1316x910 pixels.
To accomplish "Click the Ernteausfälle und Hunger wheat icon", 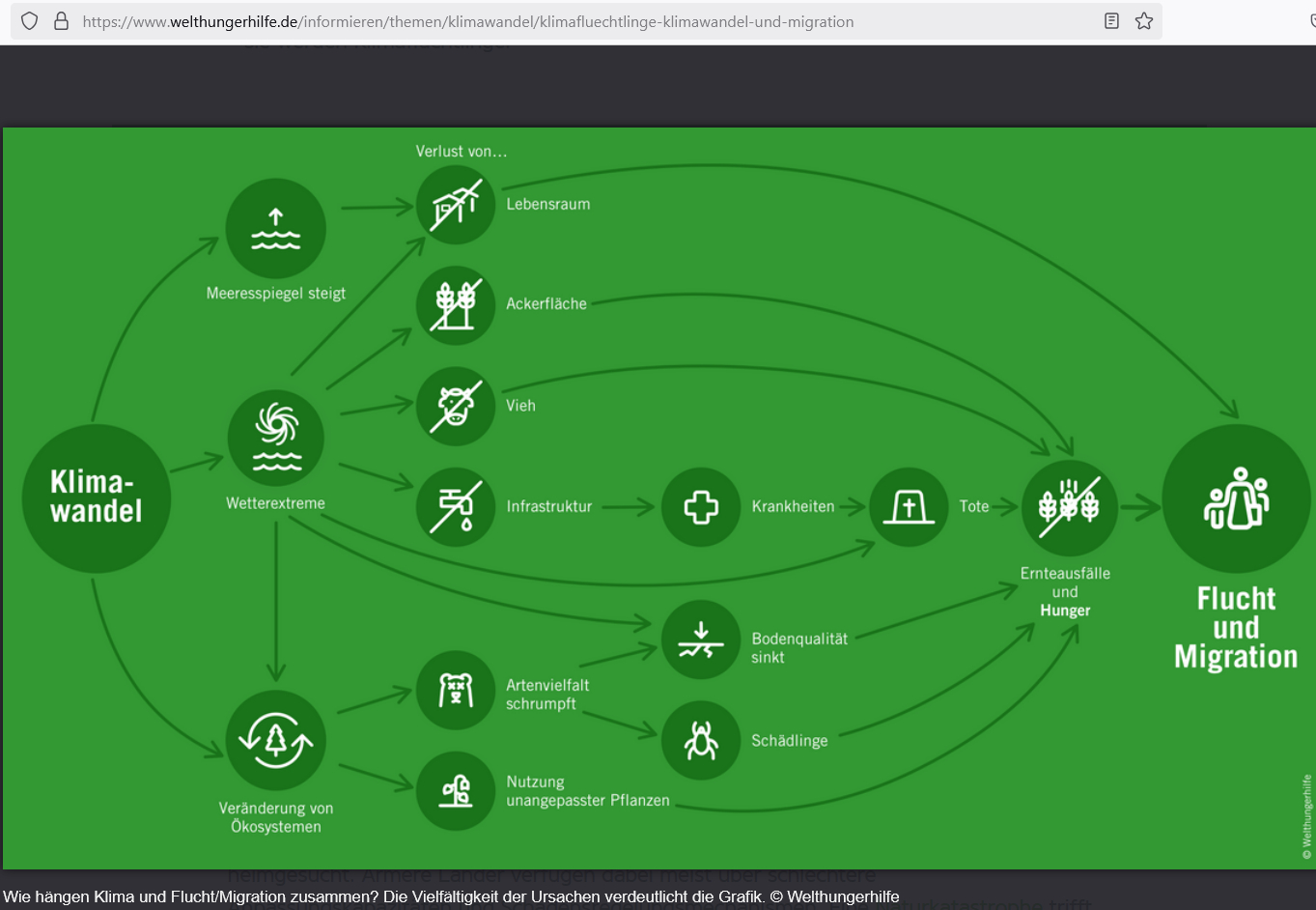I will point(1069,506).
